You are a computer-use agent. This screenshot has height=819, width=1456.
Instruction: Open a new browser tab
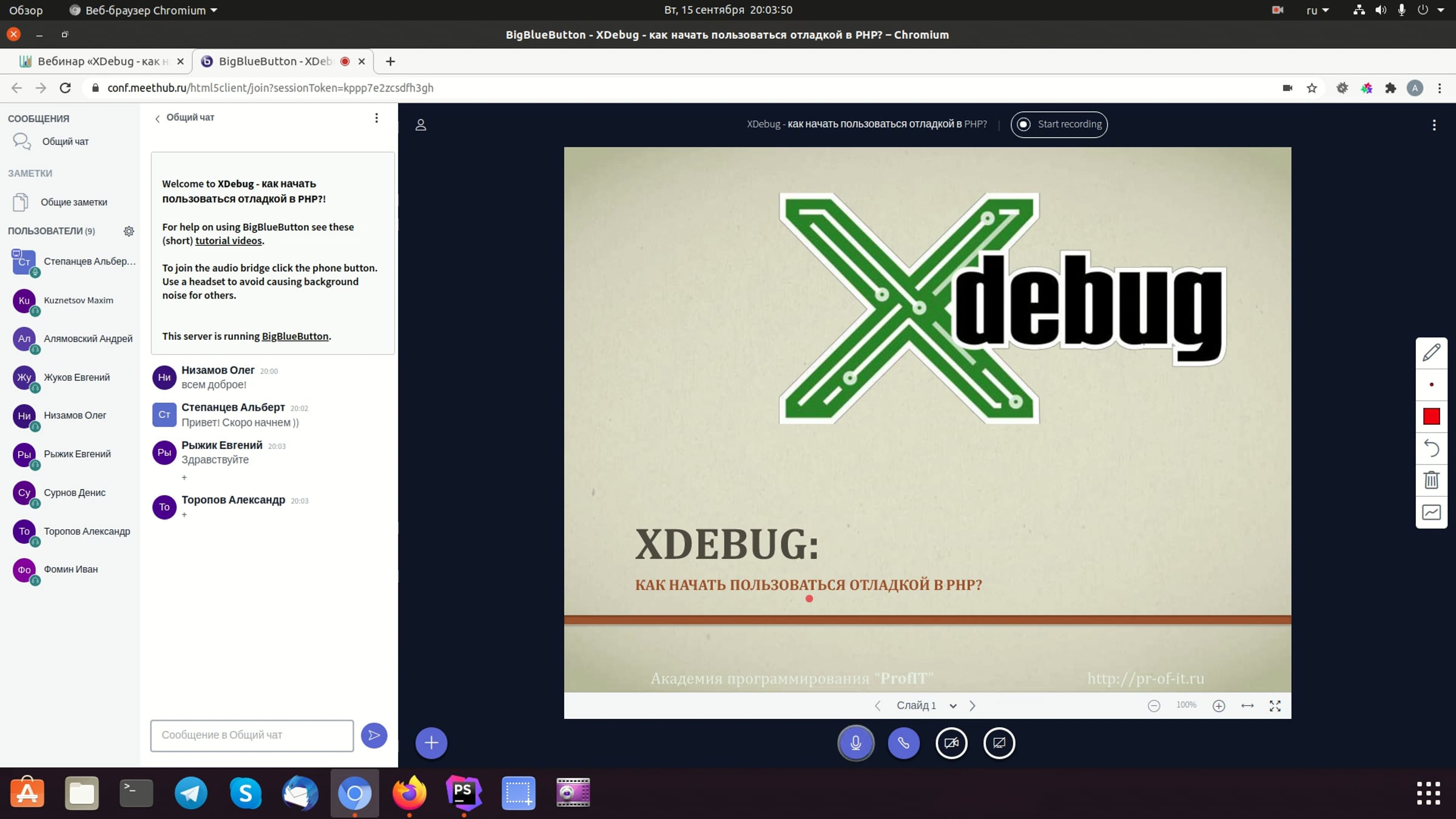(390, 61)
